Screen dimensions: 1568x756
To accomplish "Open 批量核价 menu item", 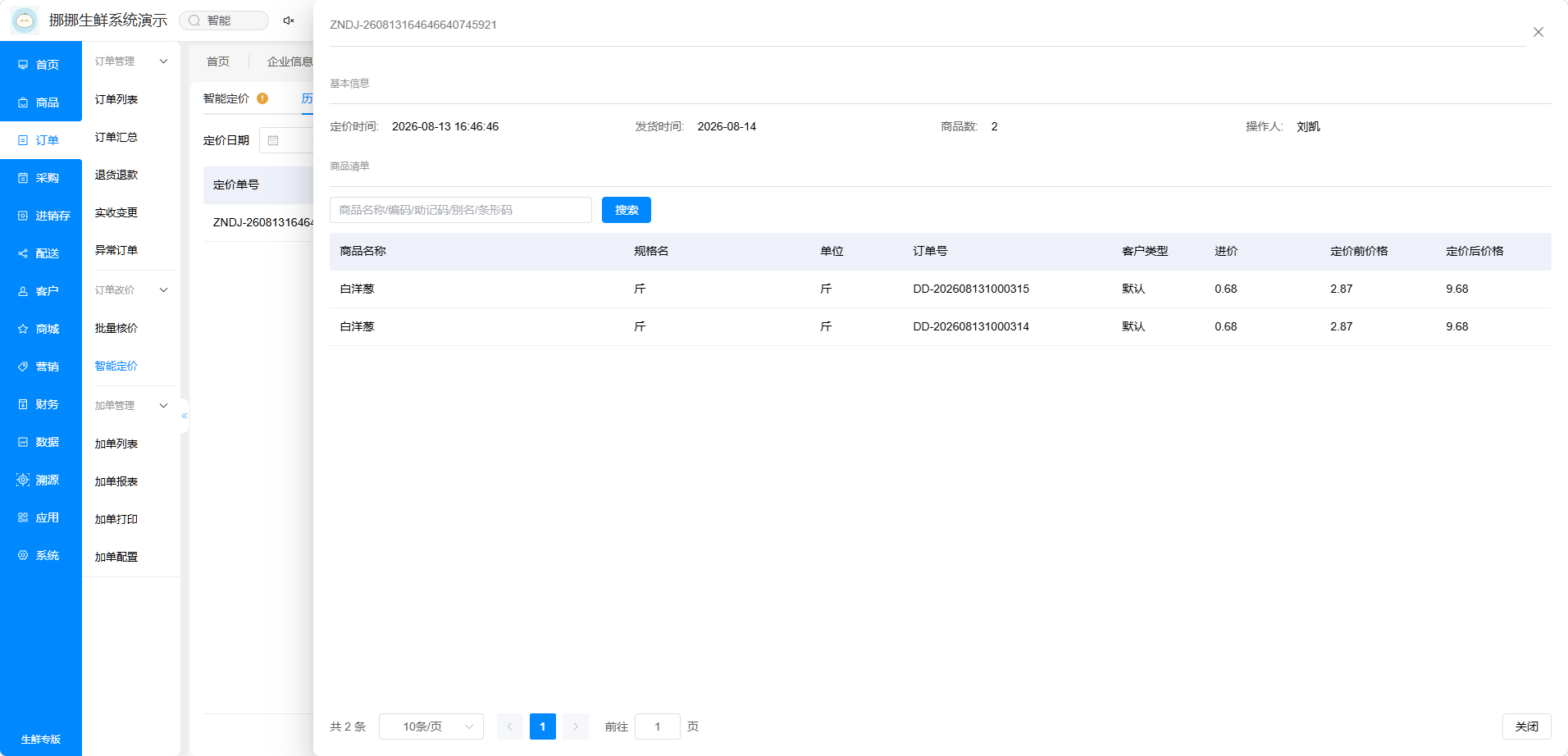I will [116, 328].
